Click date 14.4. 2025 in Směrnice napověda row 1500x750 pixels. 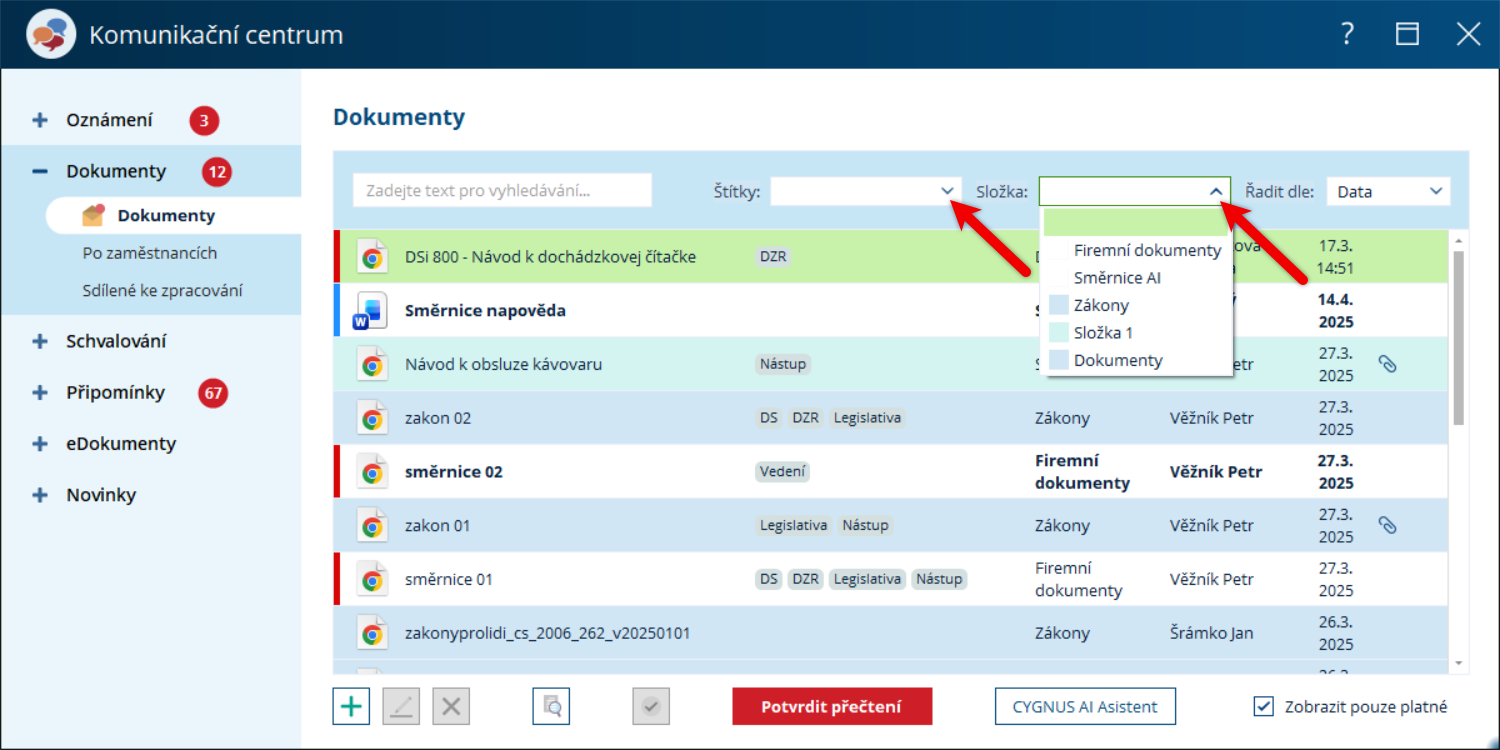(1336, 310)
